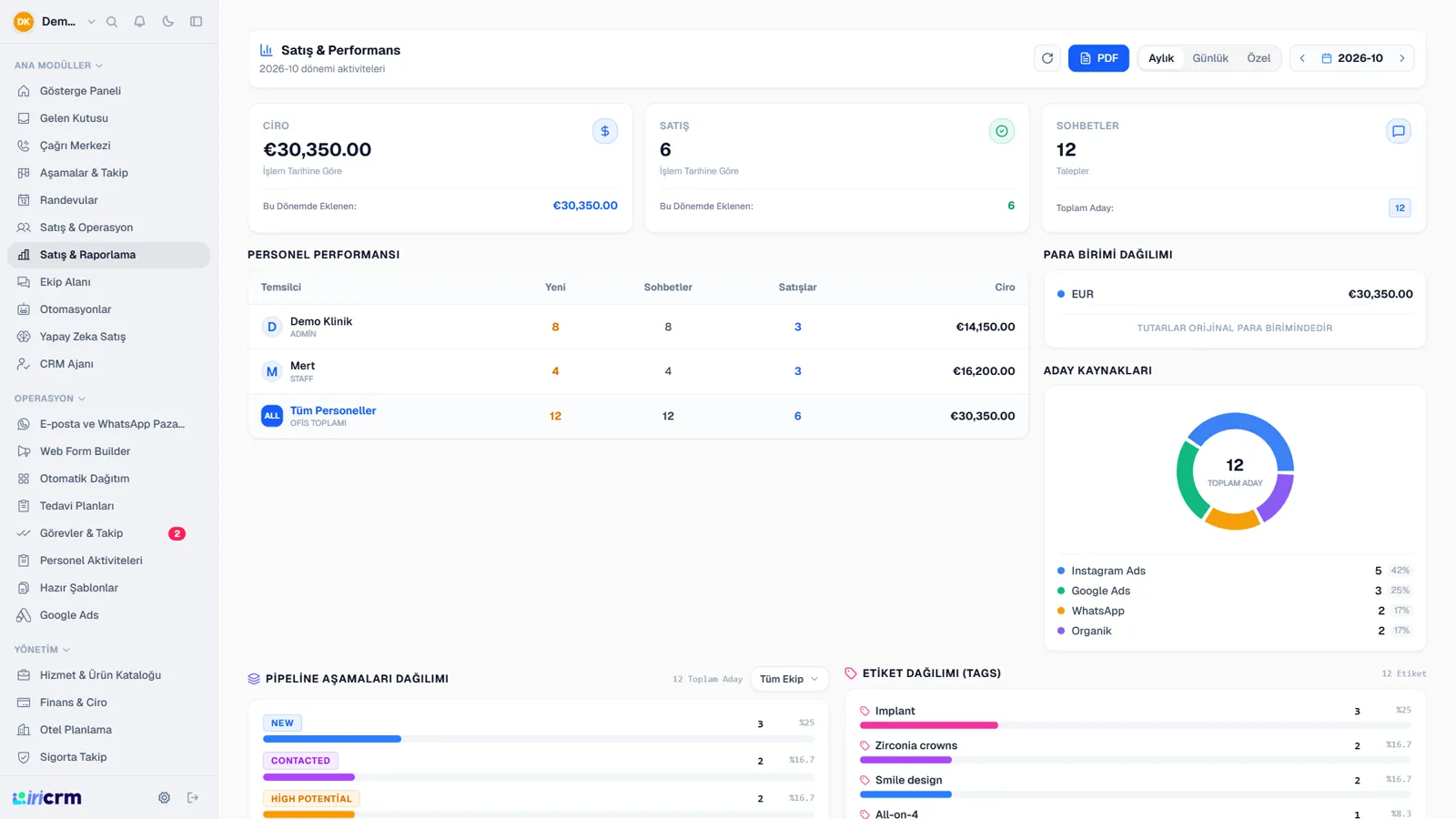Collapse ANA MODÜLLER section
Viewport: 1456px width, 819px height.
(x=58, y=66)
